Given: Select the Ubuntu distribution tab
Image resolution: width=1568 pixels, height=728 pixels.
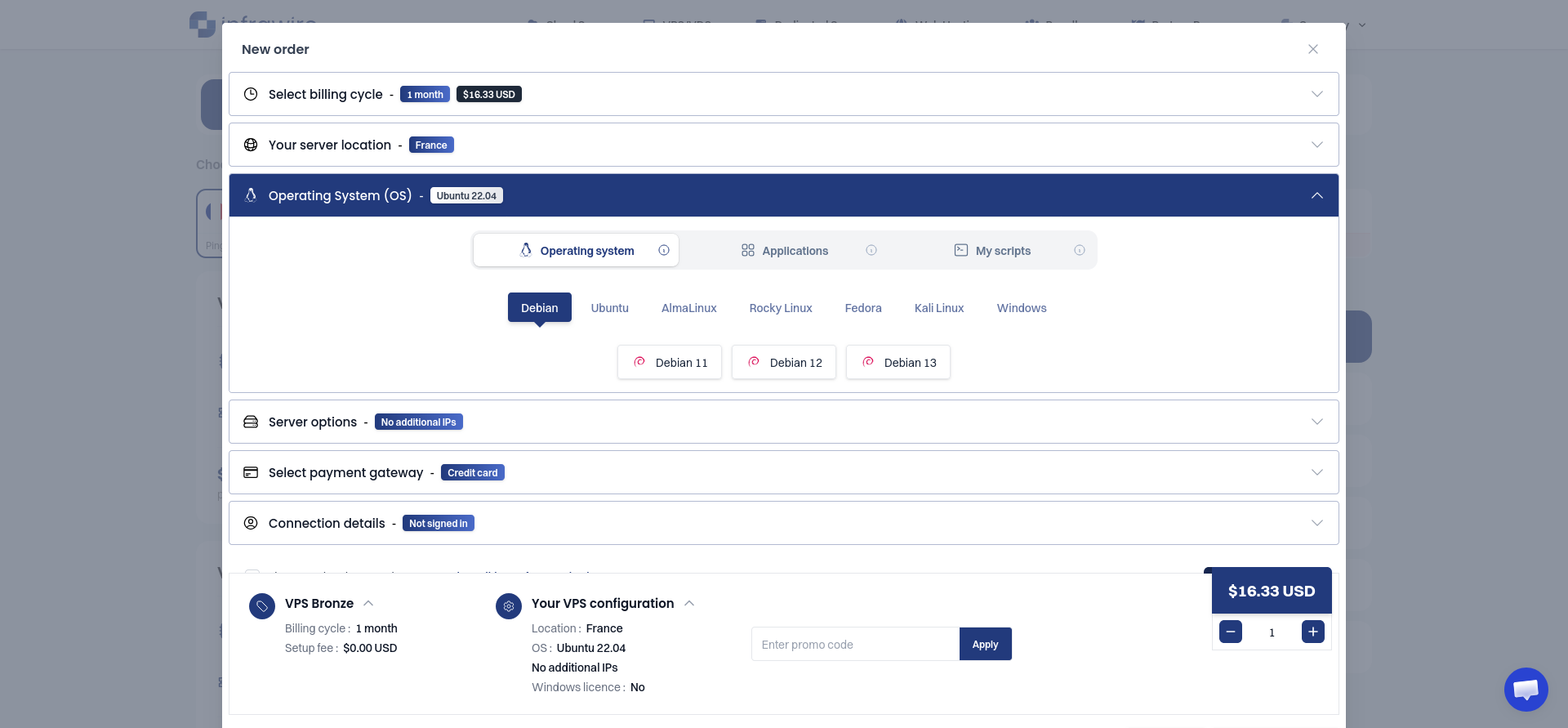Looking at the screenshot, I should pyautogui.click(x=610, y=307).
